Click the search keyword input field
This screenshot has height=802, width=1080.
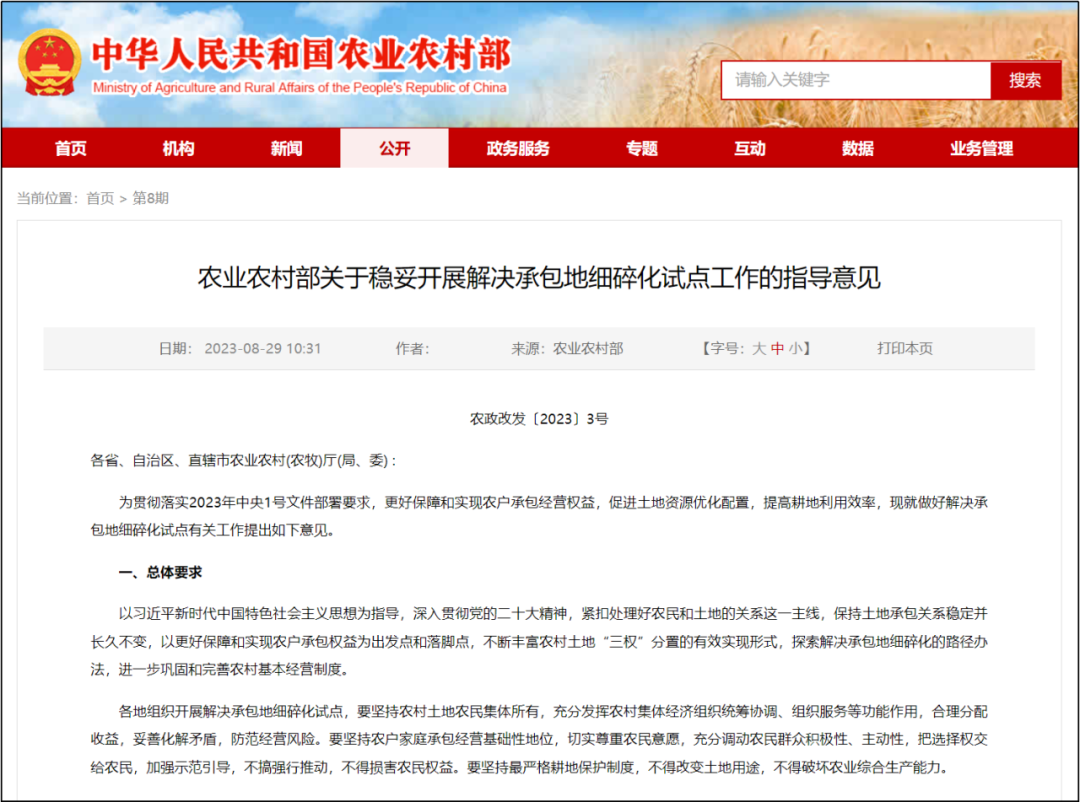click(x=856, y=80)
